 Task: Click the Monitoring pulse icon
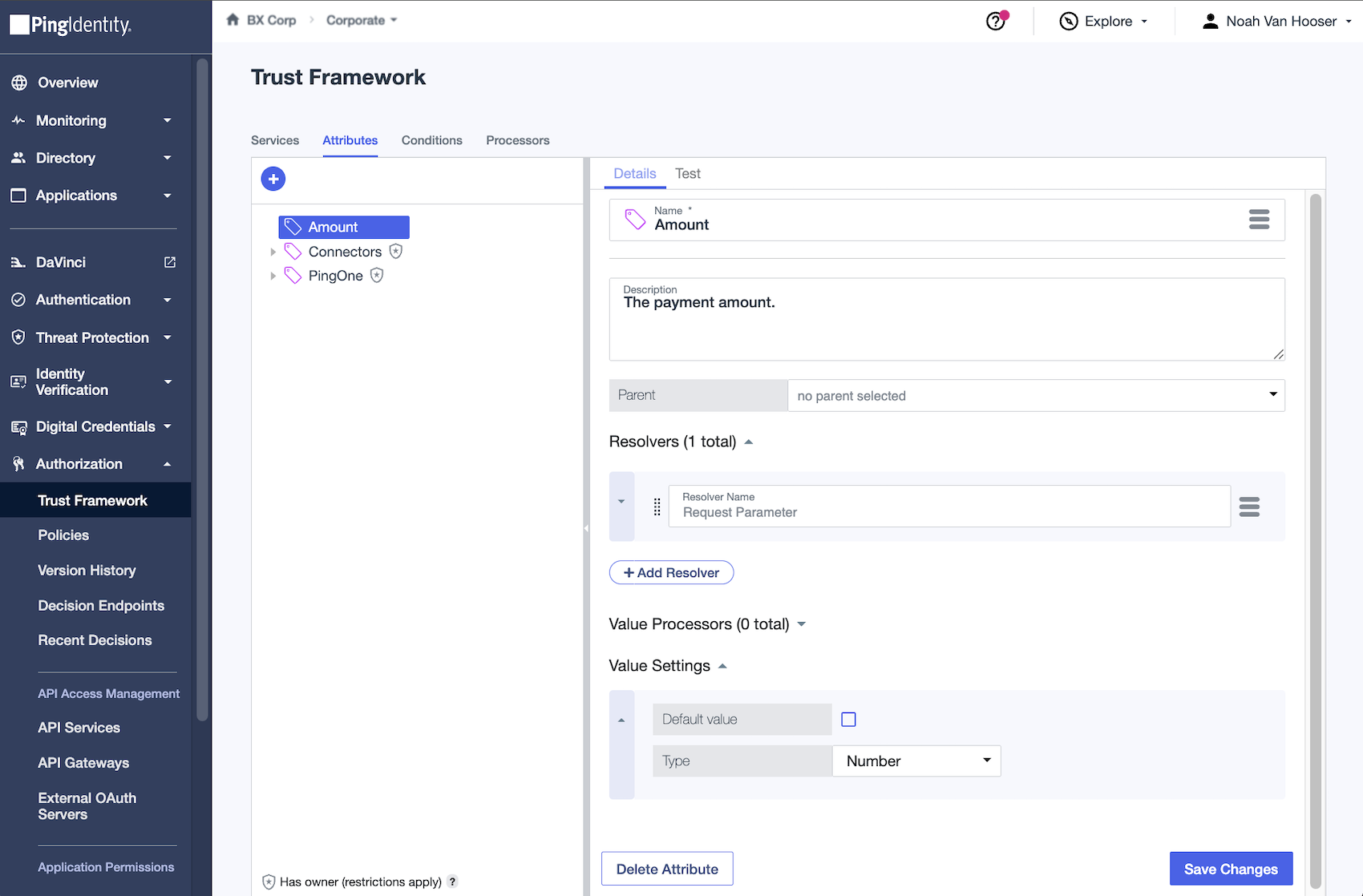pyautogui.click(x=18, y=120)
